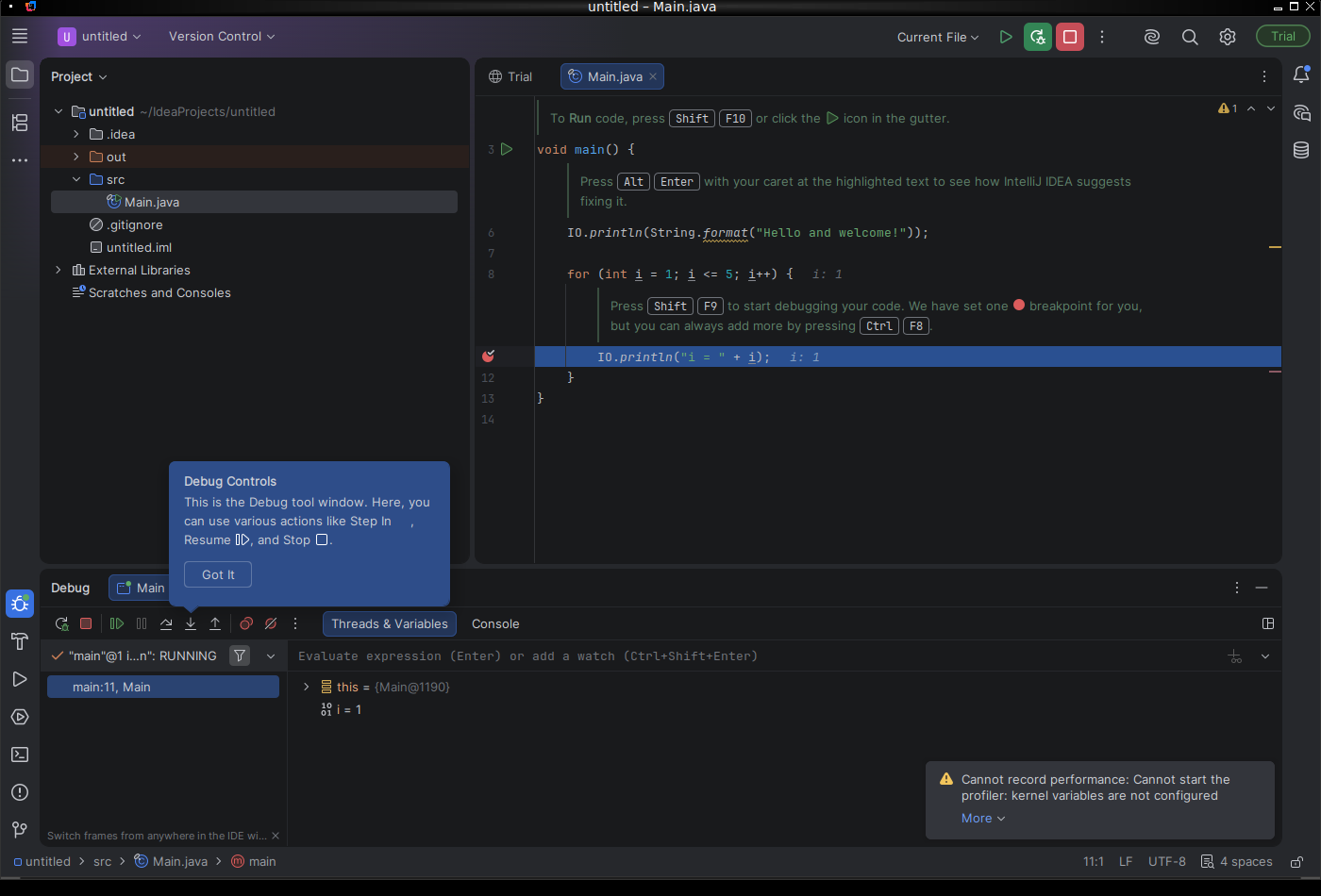Pause program in debug toolbar

tap(142, 623)
